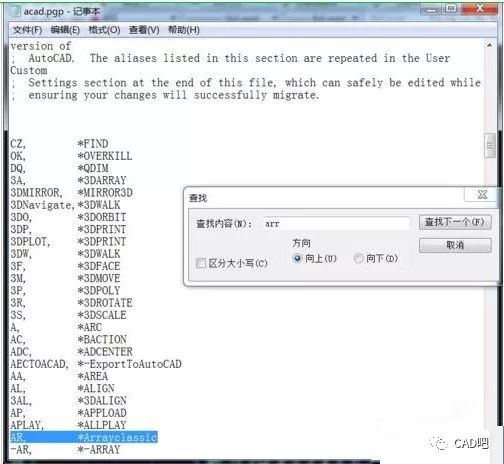504x464 pixels.
Task: Click the *ADCENTER text
Action: (x=105, y=351)
